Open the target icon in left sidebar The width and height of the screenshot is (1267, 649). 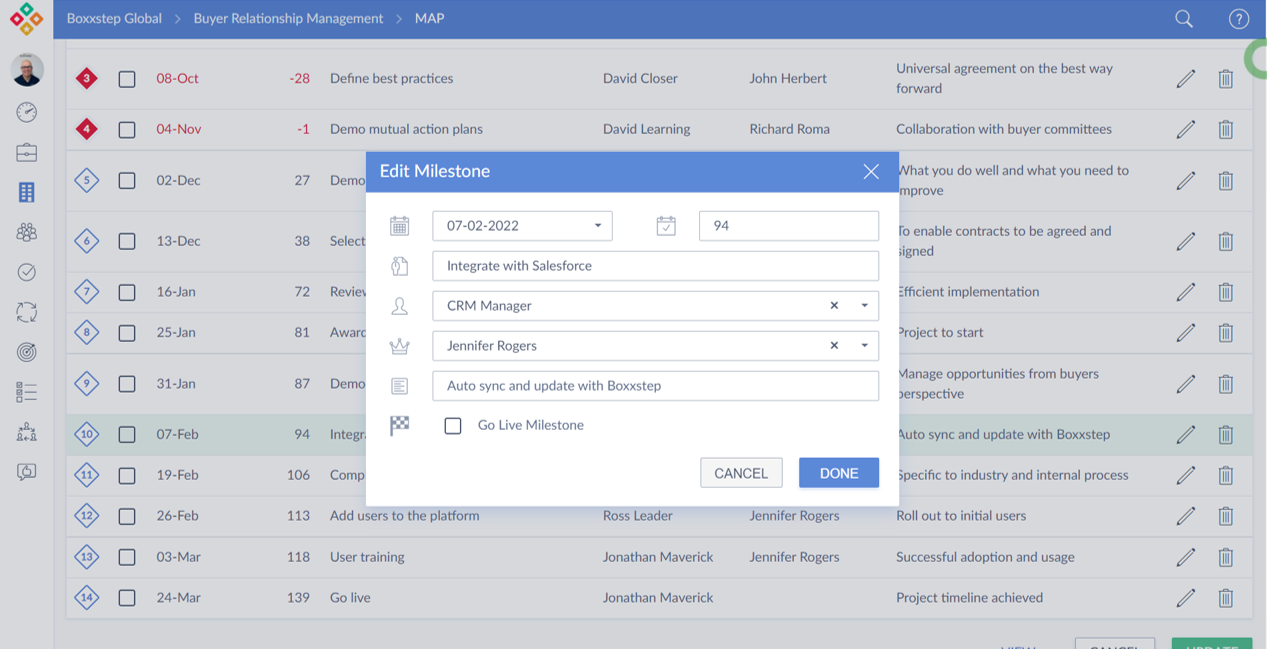27,352
